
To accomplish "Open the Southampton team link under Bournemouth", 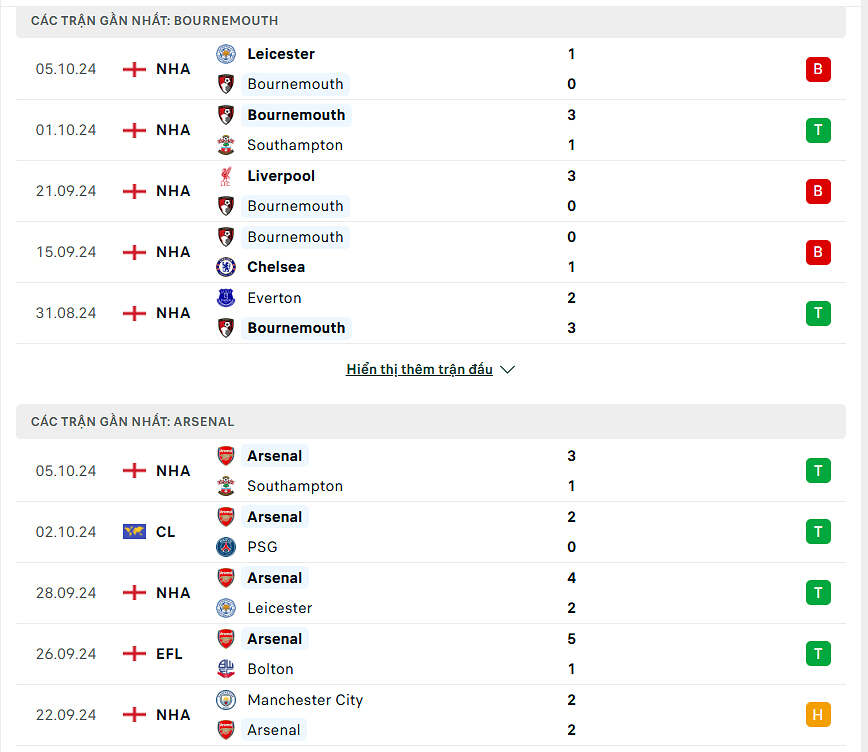I will click(x=295, y=145).
